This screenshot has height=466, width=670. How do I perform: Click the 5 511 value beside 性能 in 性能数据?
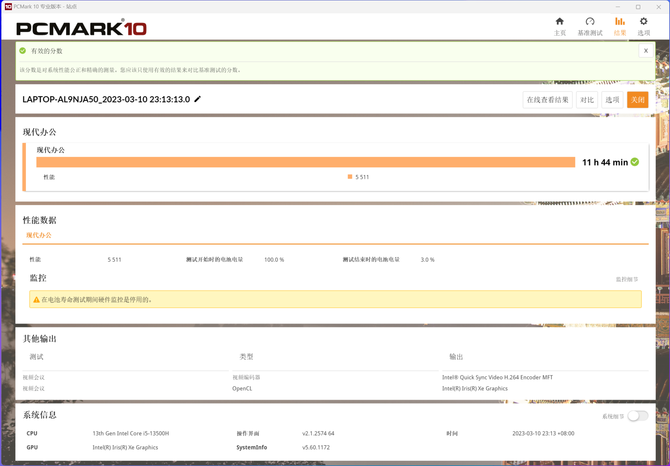click(114, 260)
